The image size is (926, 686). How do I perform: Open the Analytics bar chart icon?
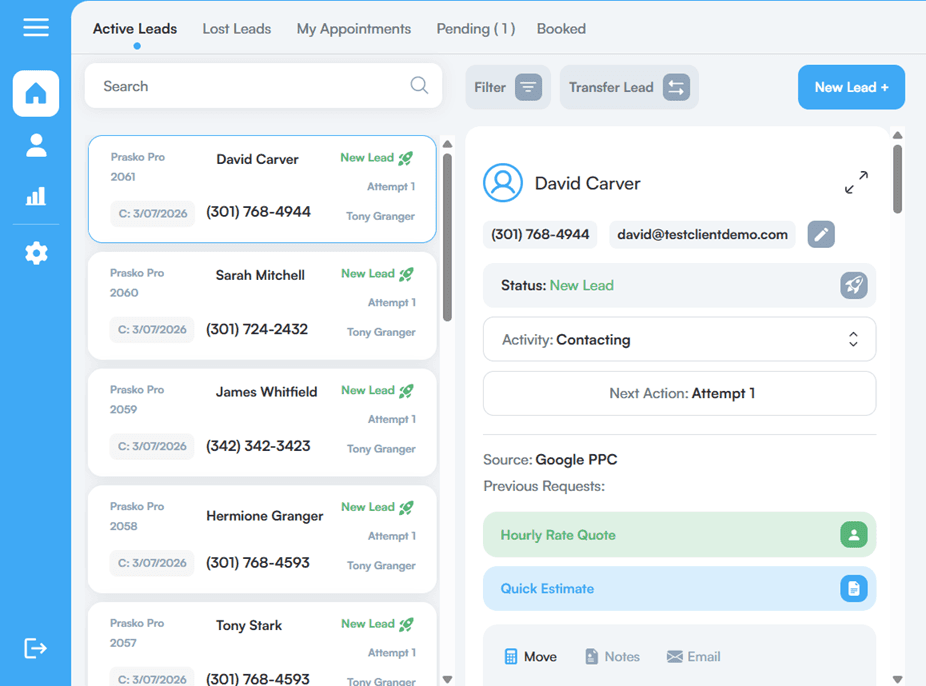pyautogui.click(x=35, y=196)
